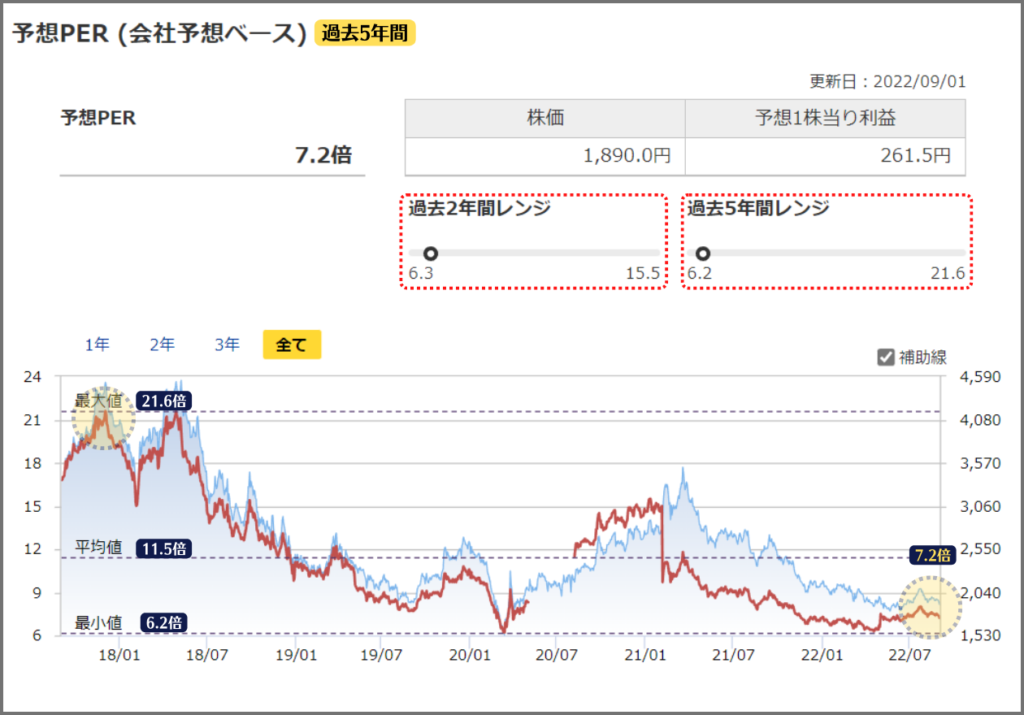Click the 過去5年間 yellow badge
Image resolution: width=1024 pixels, height=715 pixels.
[365, 33]
